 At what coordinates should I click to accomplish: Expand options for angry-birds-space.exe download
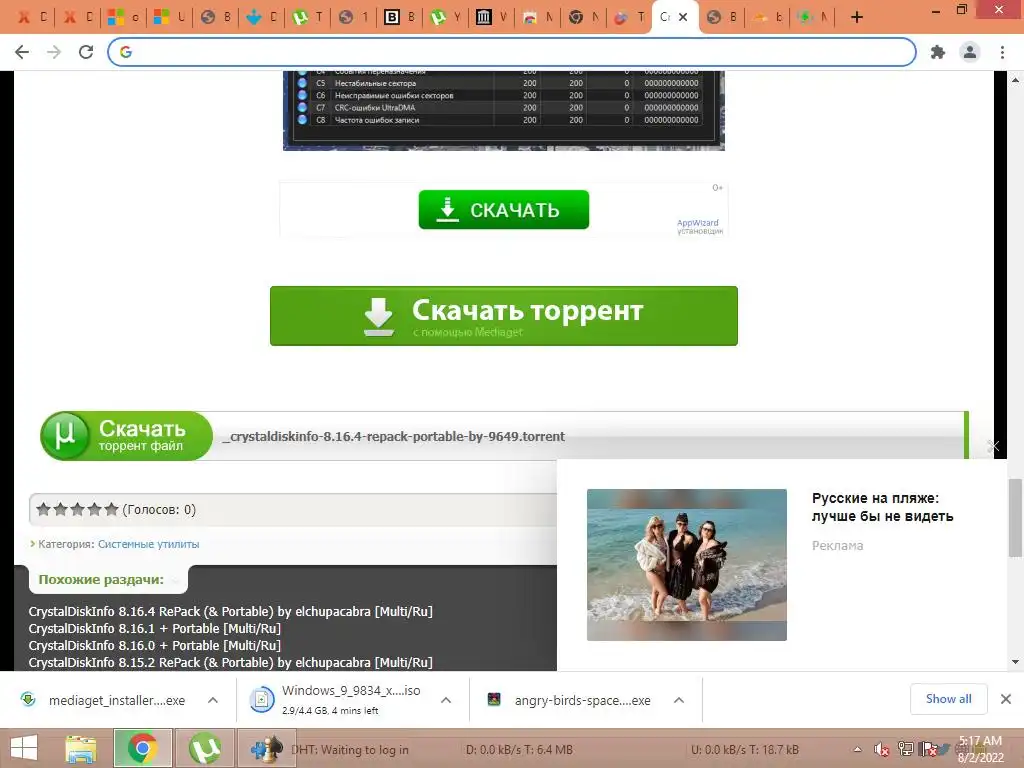[x=679, y=700]
